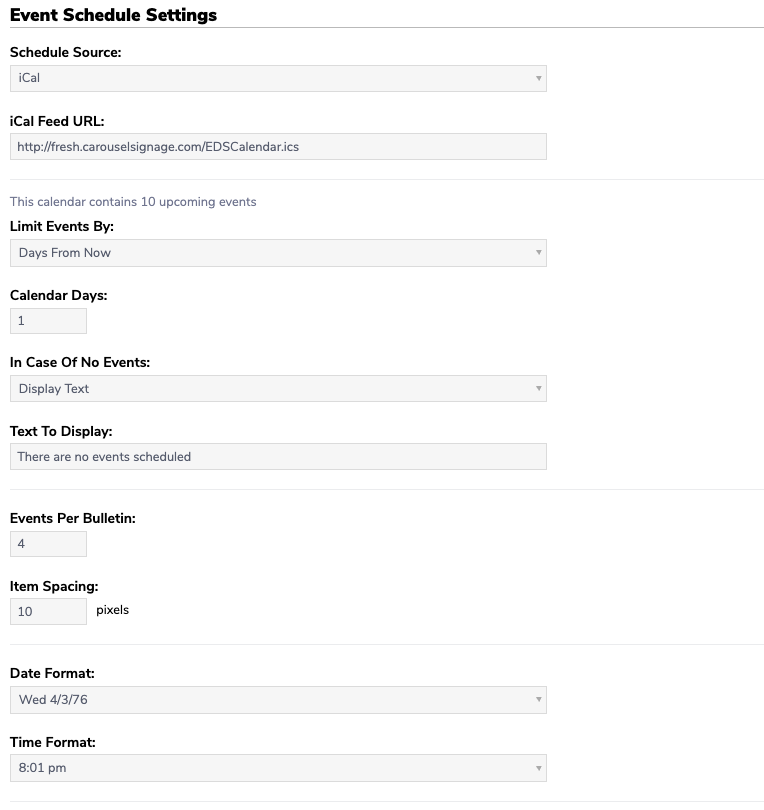The width and height of the screenshot is (764, 810).
Task: Click the Event Schedule Settings heading
Action: point(114,15)
